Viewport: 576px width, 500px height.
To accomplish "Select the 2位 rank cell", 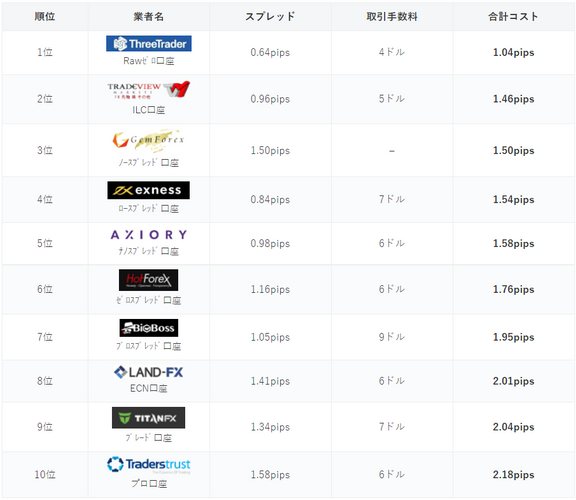I will pyautogui.click(x=45, y=99).
